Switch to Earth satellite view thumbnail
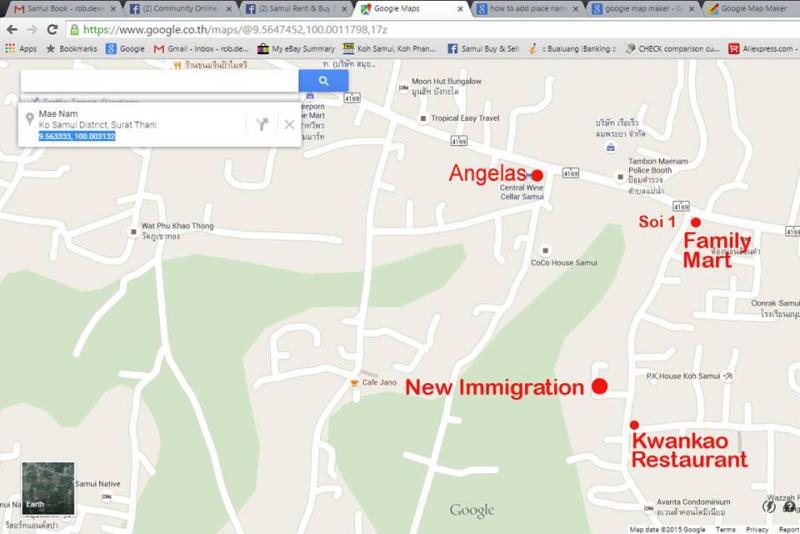Image resolution: width=800 pixels, height=534 pixels. pyautogui.click(x=48, y=488)
